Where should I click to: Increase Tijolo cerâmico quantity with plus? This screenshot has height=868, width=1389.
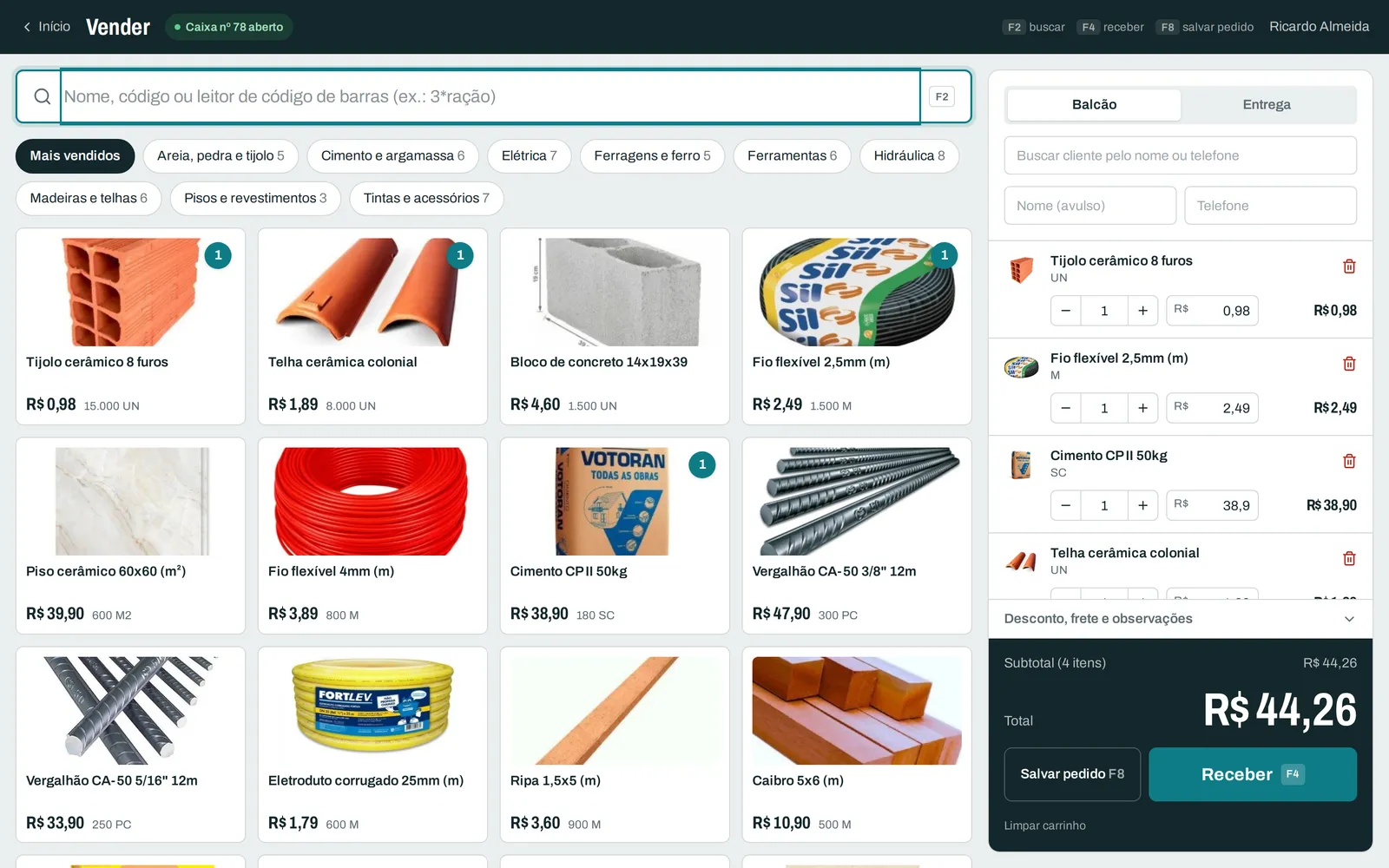1142,311
